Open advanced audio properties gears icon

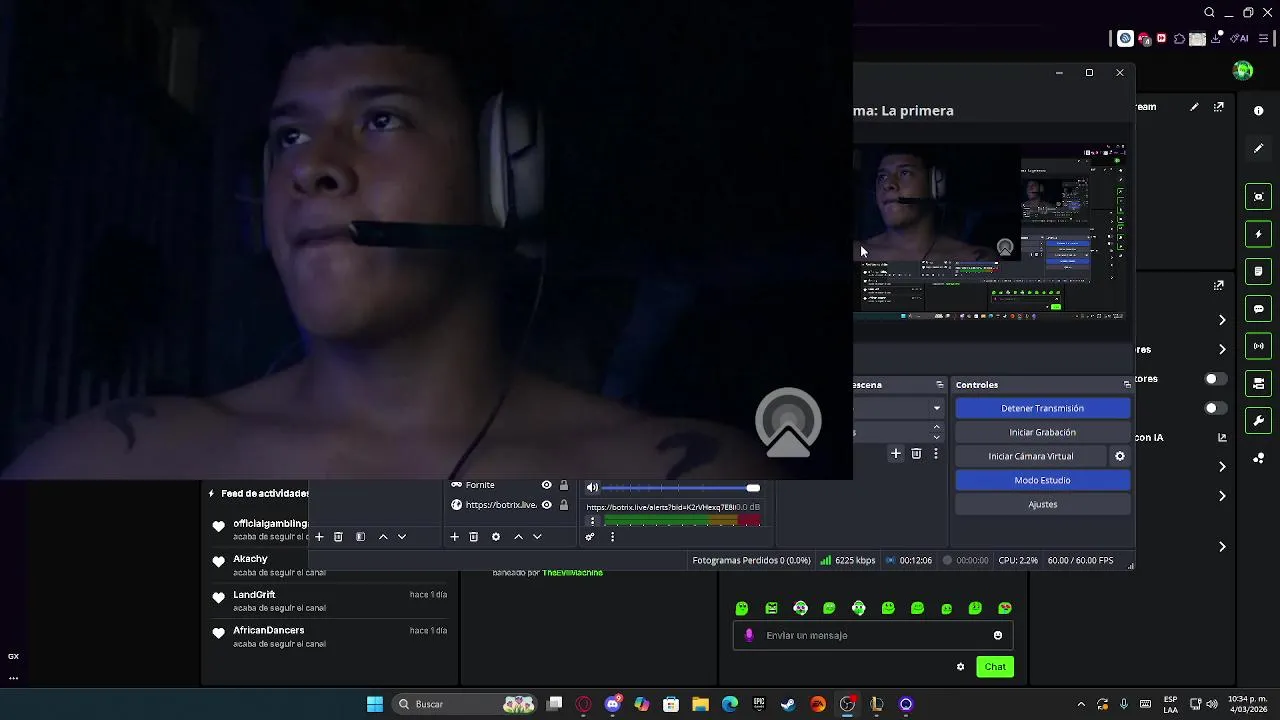(x=590, y=537)
